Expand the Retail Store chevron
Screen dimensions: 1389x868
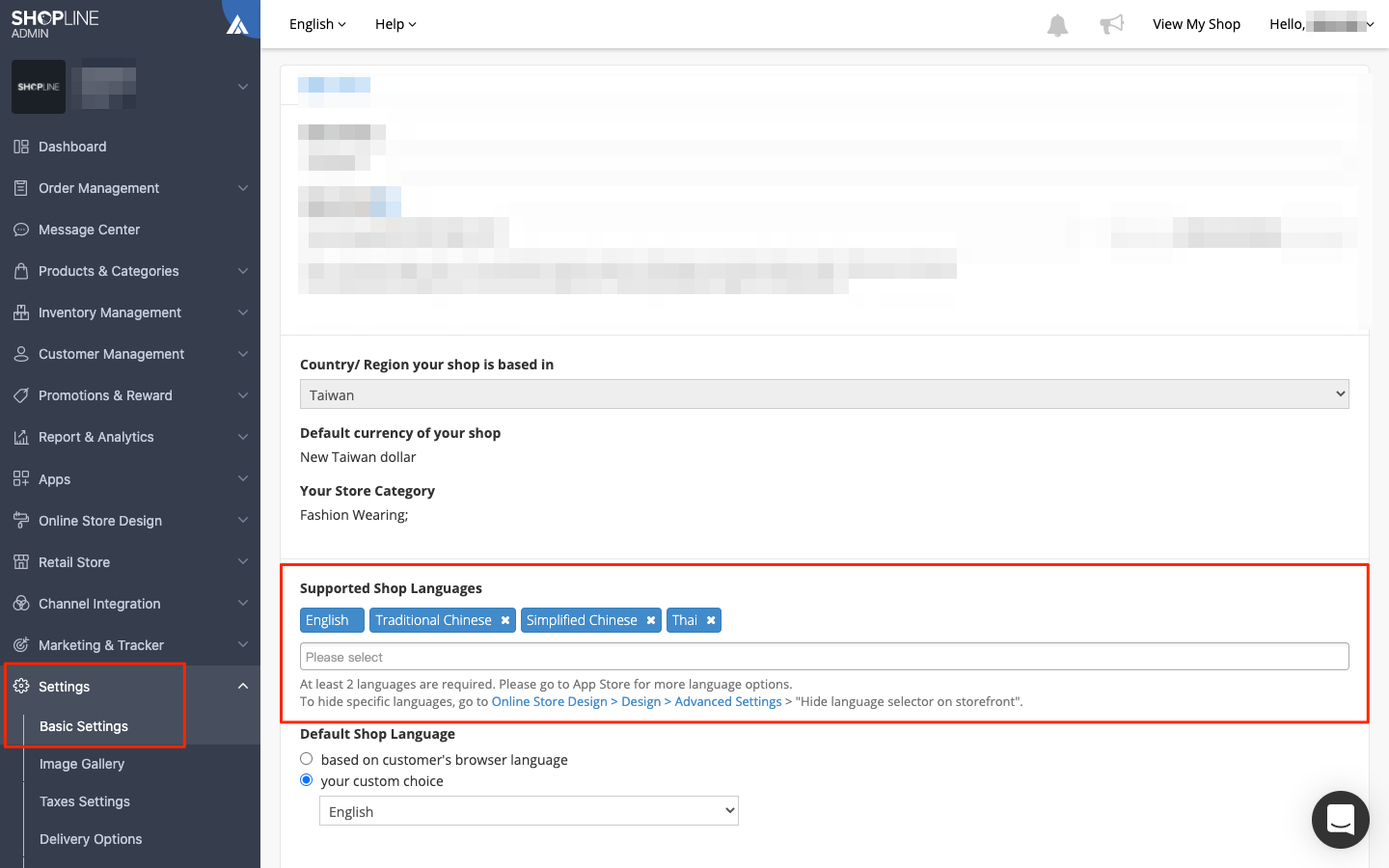[243, 561]
